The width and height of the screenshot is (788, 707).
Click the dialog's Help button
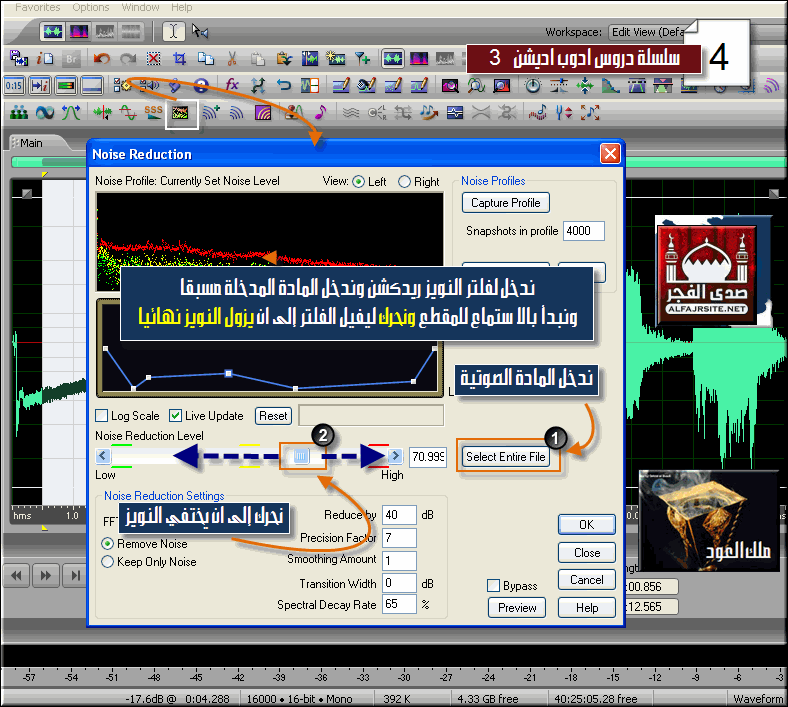[x=586, y=608]
